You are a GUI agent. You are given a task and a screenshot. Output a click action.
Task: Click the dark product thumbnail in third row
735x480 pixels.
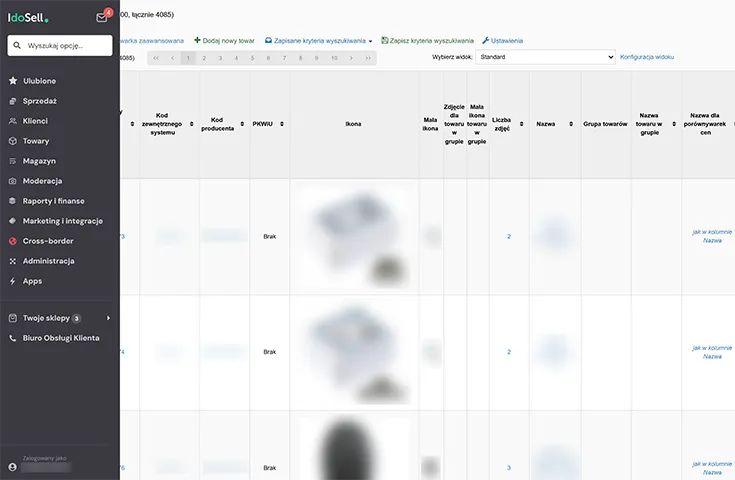[355, 449]
